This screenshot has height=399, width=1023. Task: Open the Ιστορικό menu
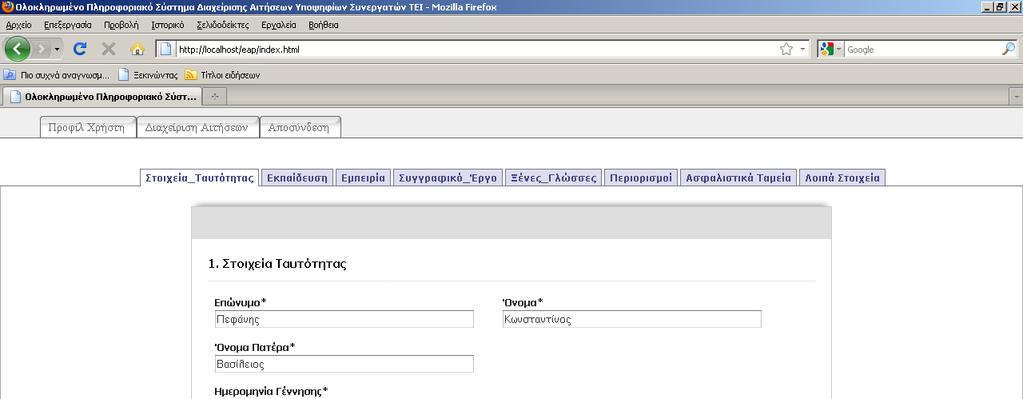(x=168, y=25)
